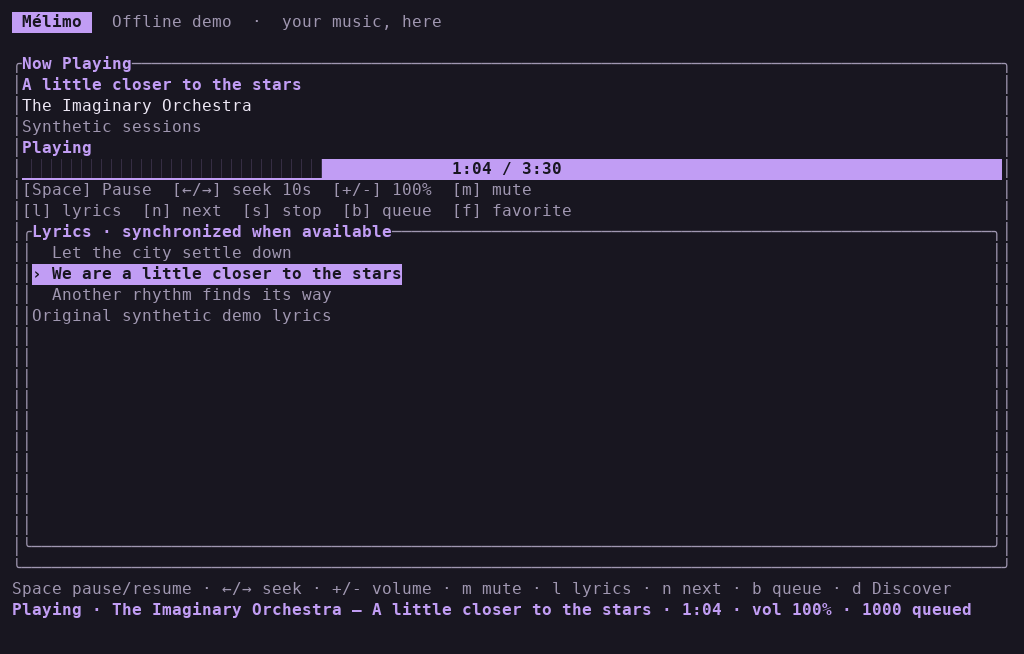Select lyric line 'Let the city settle down'

(x=172, y=253)
